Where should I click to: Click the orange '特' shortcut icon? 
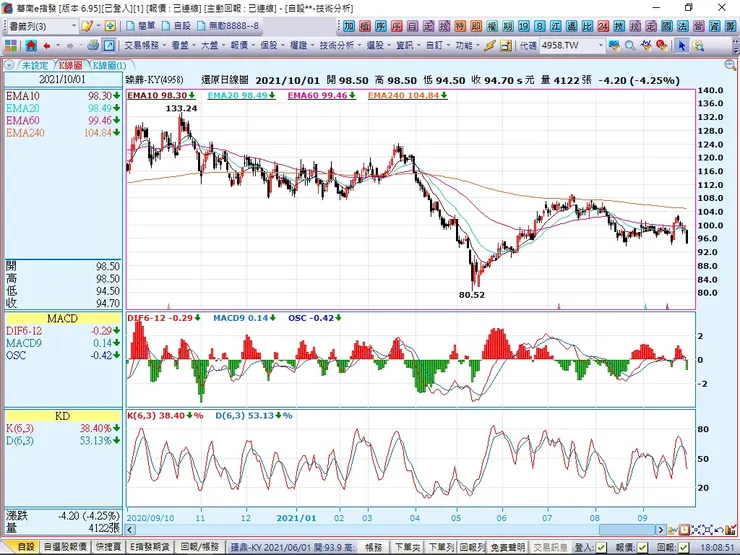(x=460, y=26)
